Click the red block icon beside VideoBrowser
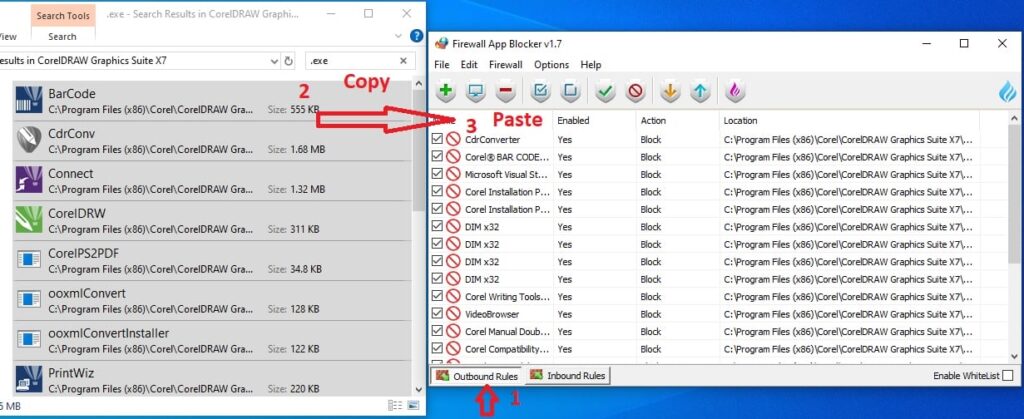 coord(453,314)
